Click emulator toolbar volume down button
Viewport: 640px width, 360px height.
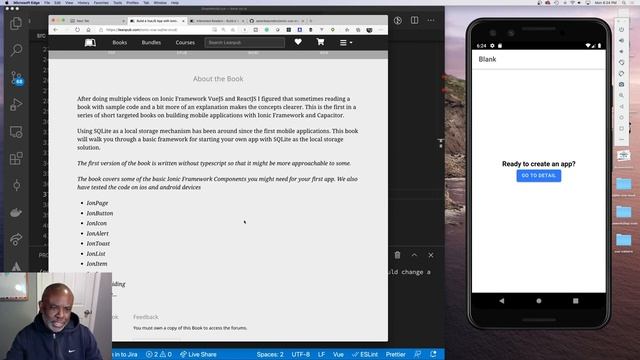tap(621, 51)
